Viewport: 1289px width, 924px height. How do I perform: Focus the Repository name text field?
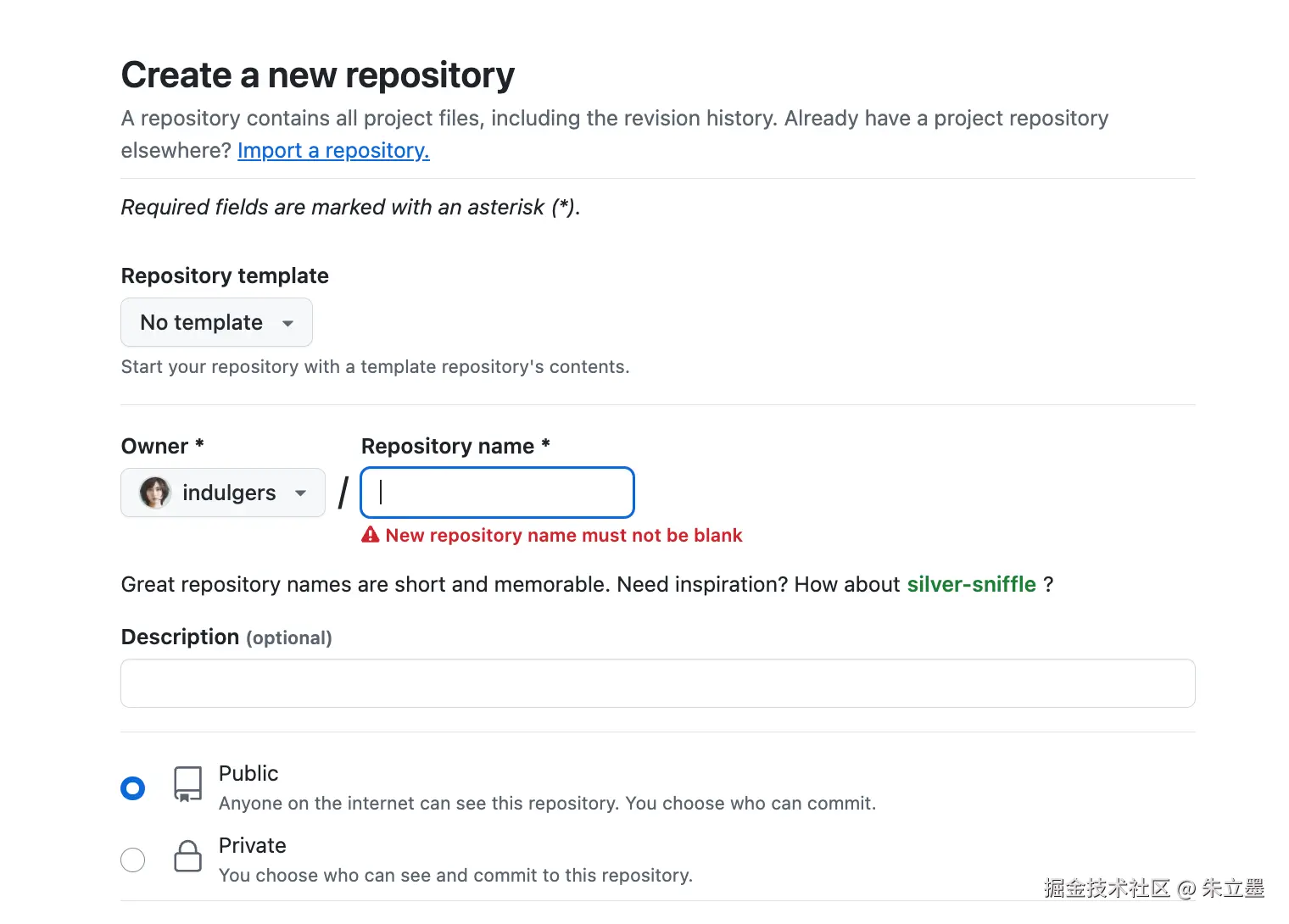pyautogui.click(x=498, y=493)
